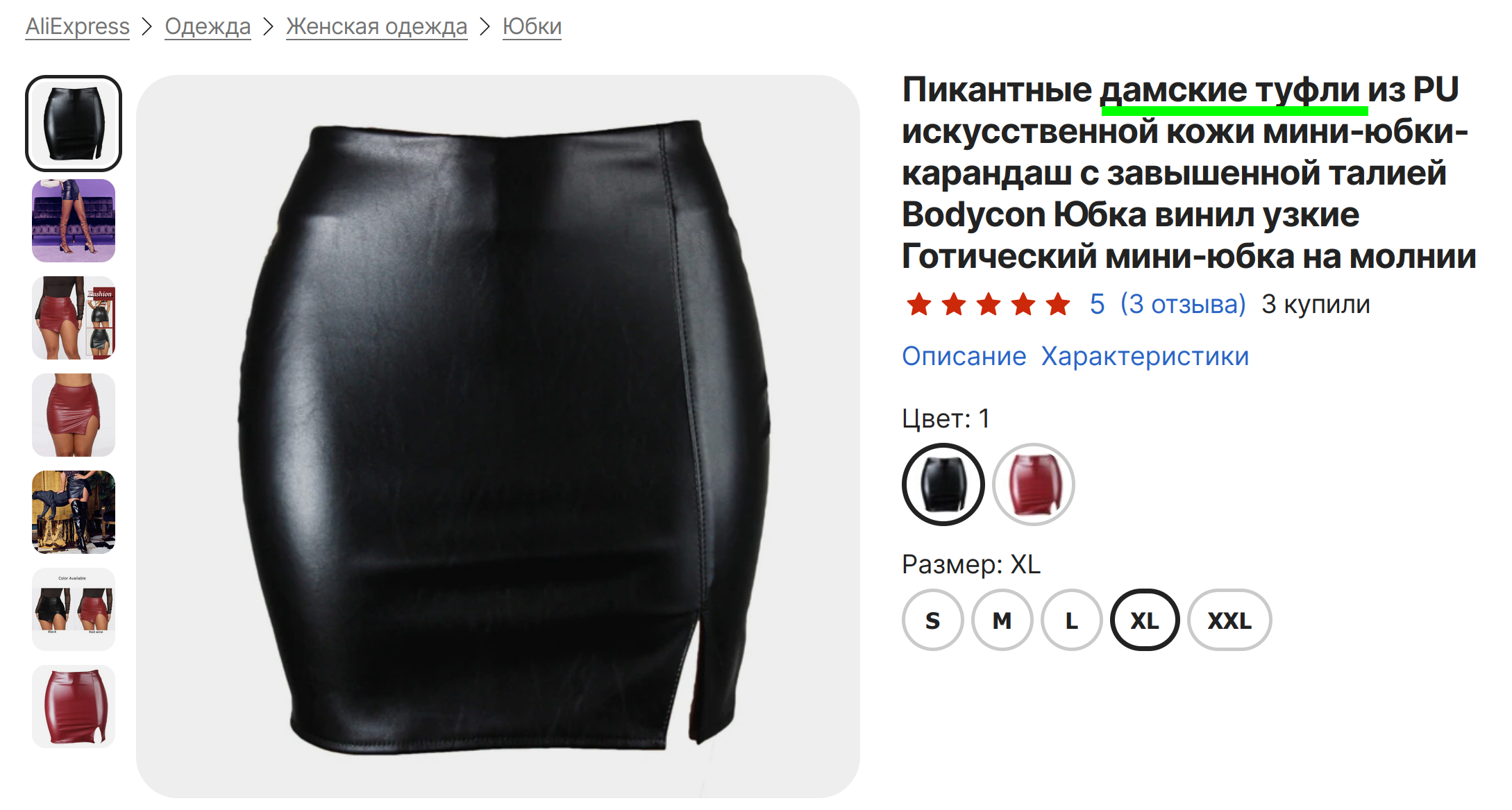Show Color Available comparison thumbnail
This screenshot has width=1512, height=810.
[74, 609]
